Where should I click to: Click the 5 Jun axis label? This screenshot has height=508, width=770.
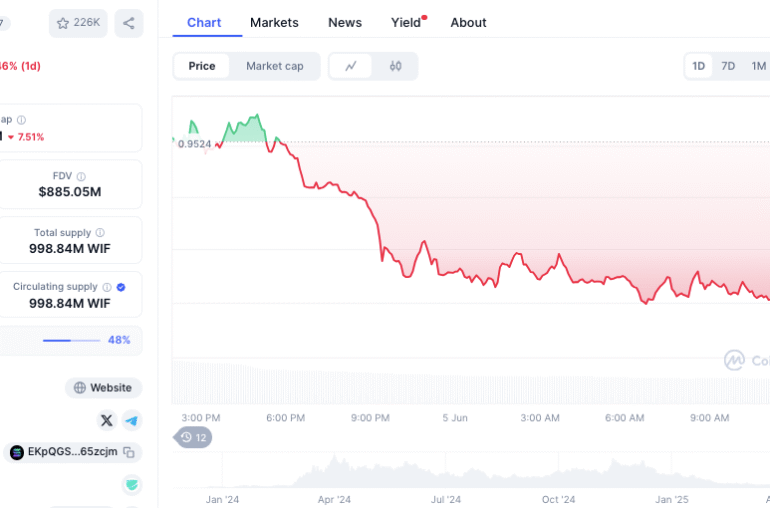click(x=455, y=418)
